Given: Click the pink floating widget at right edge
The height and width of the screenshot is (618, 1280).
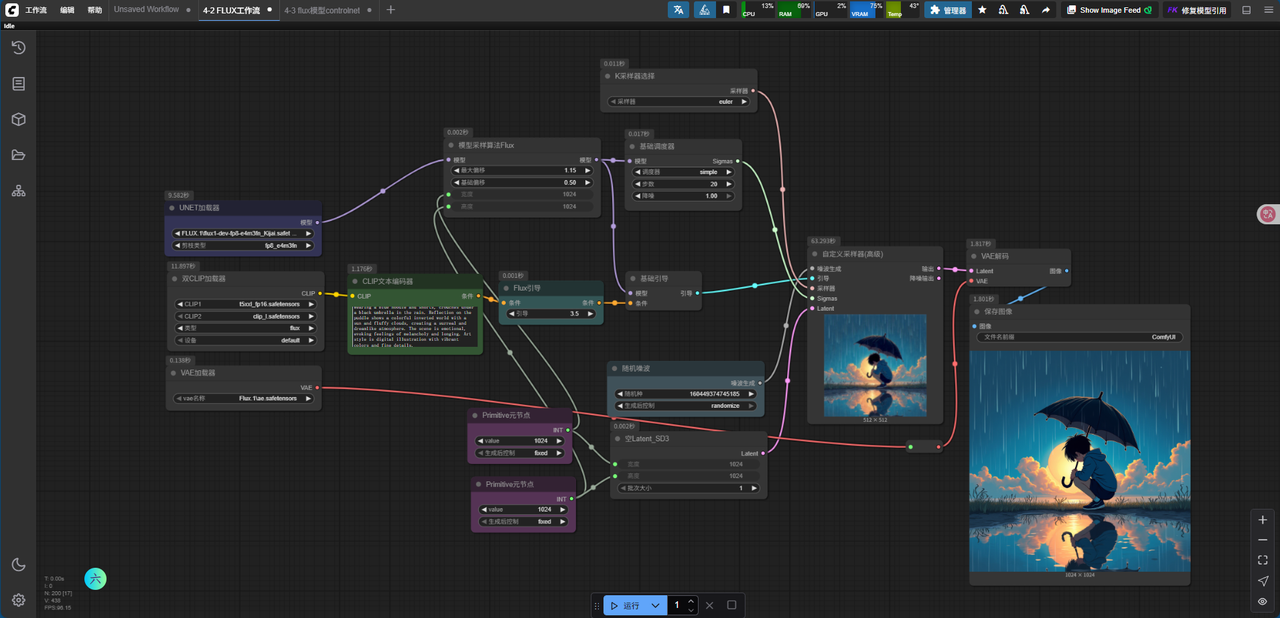Looking at the screenshot, I should (x=1268, y=213).
